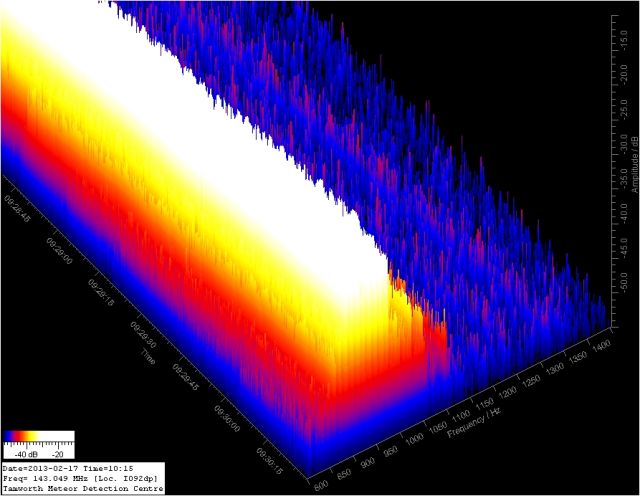Click the Freq= 143.049 MHz info line
Screen dimensions: 640x496
79,478
